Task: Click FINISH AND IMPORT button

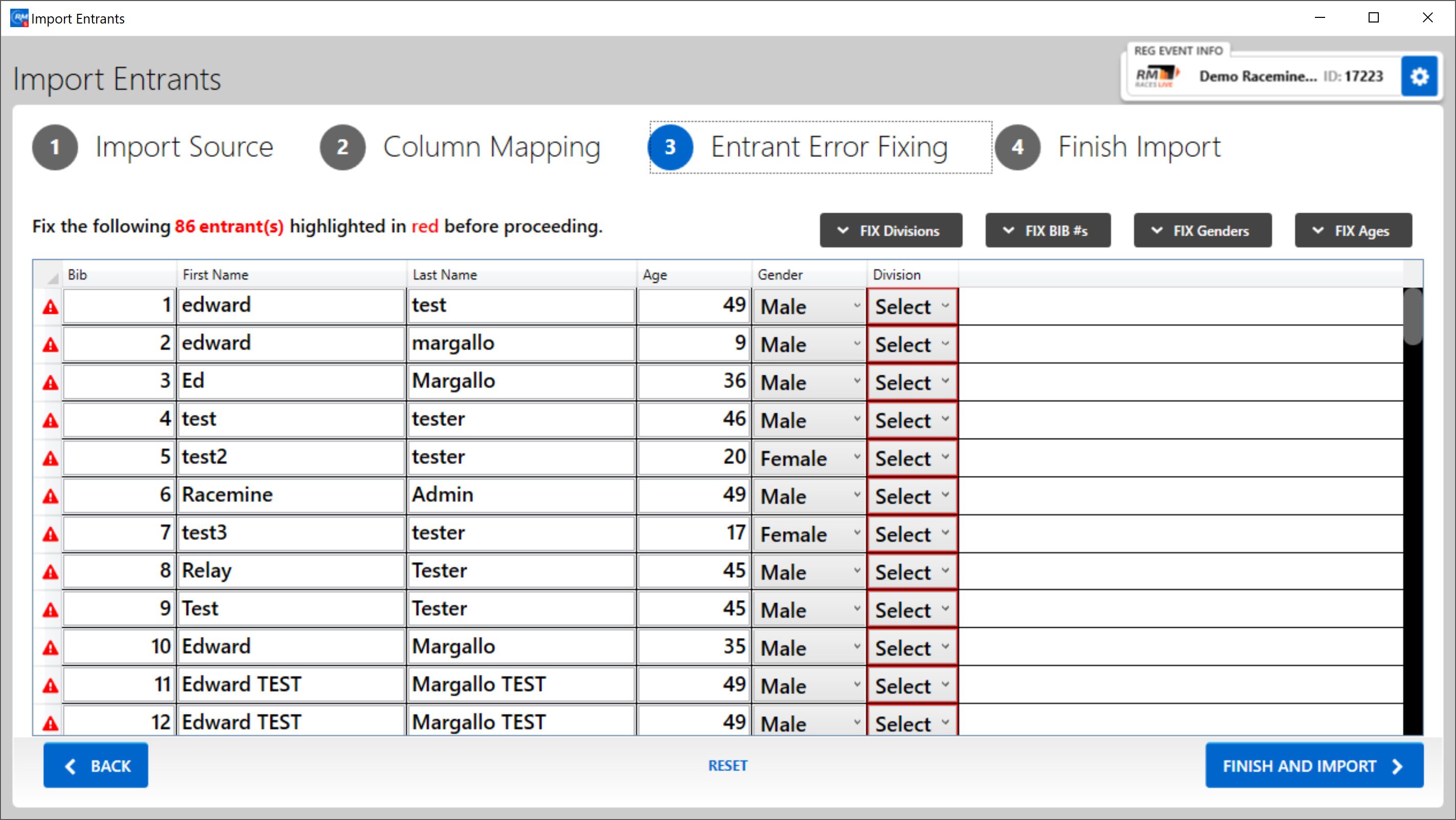Action: [1314, 765]
